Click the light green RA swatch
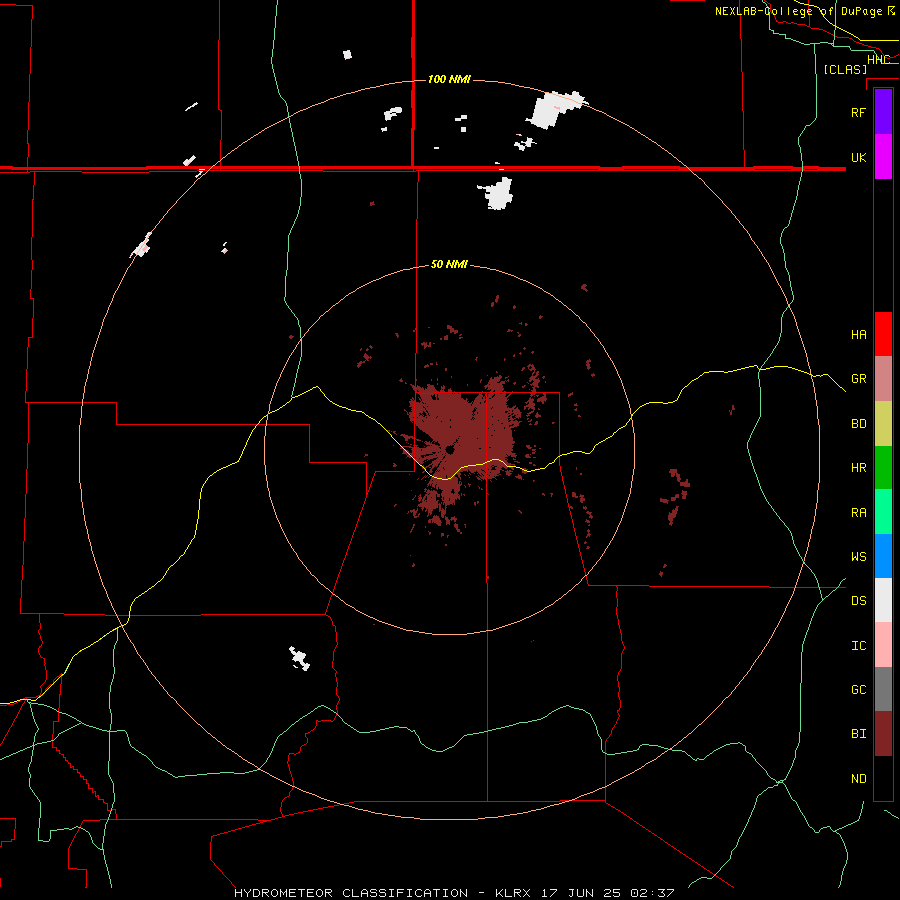900x900 pixels. [x=883, y=511]
